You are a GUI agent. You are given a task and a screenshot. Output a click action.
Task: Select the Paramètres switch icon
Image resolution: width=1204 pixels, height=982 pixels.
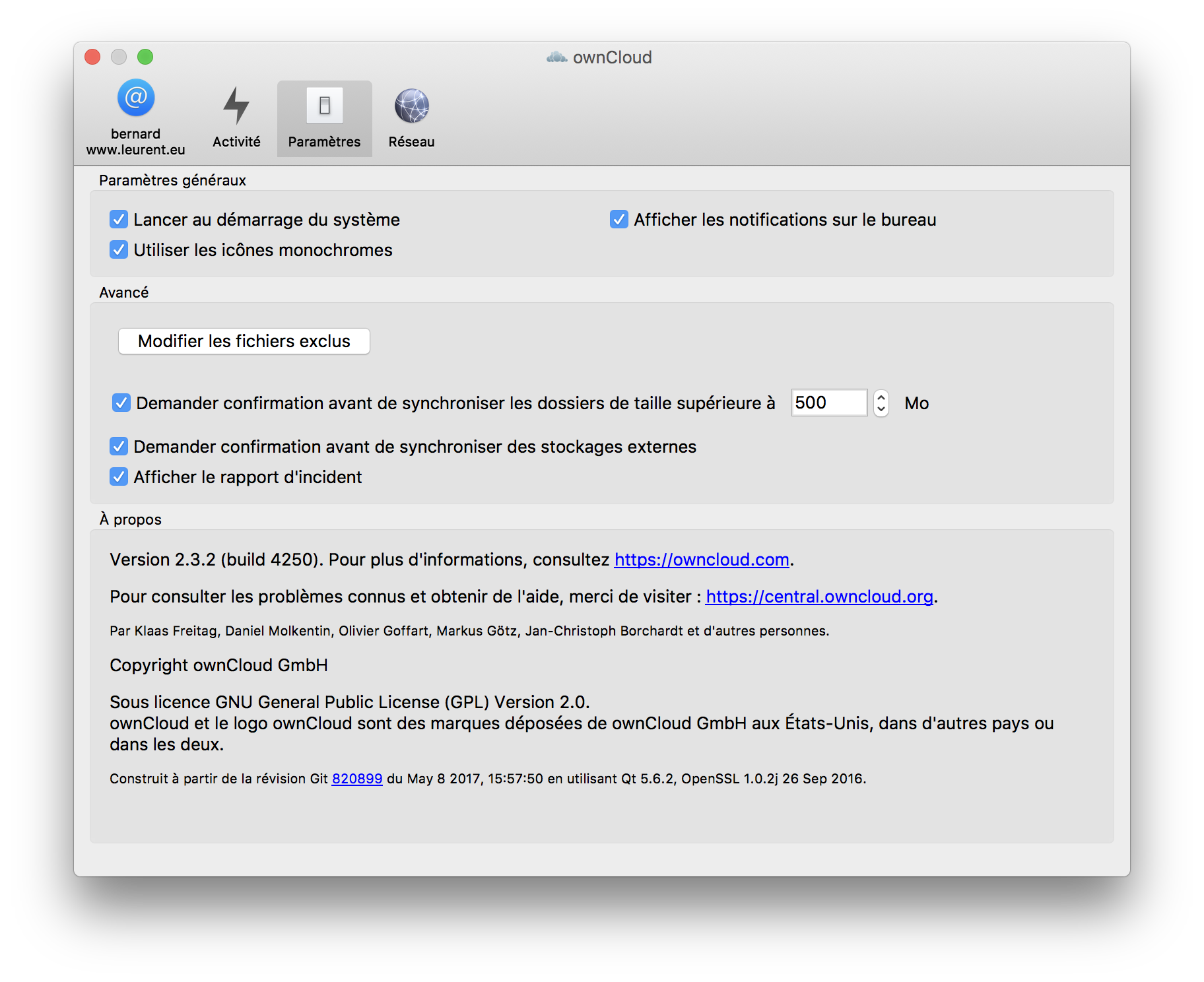coord(324,106)
